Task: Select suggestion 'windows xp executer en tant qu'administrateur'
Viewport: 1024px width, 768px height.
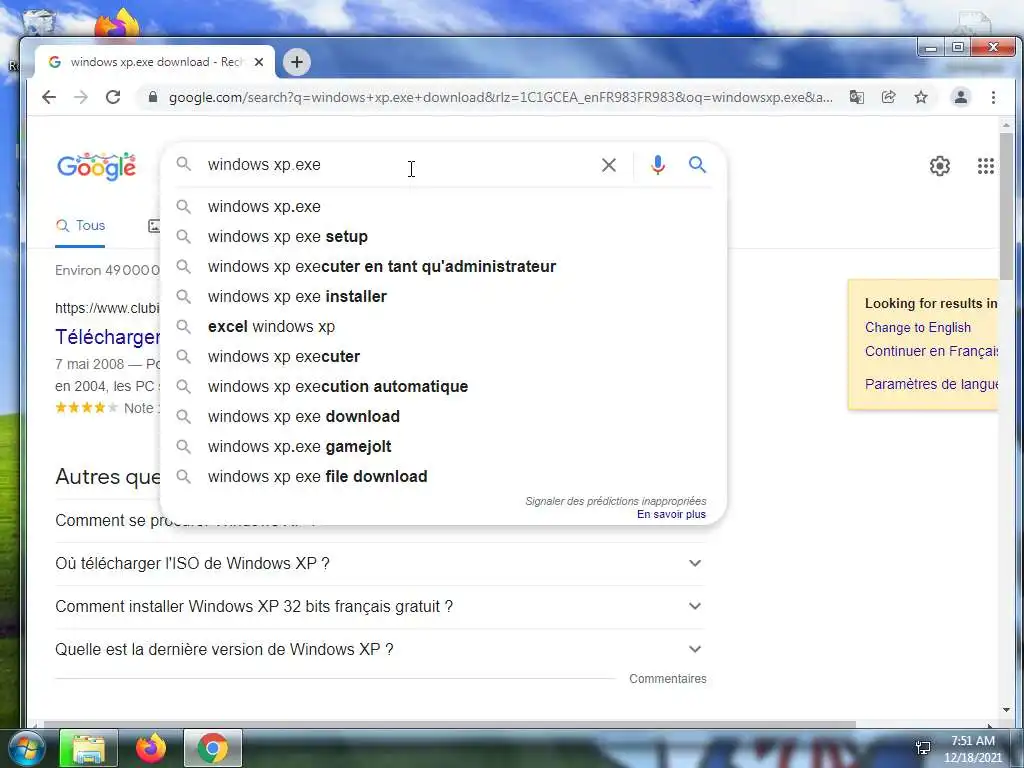Action: click(443, 266)
